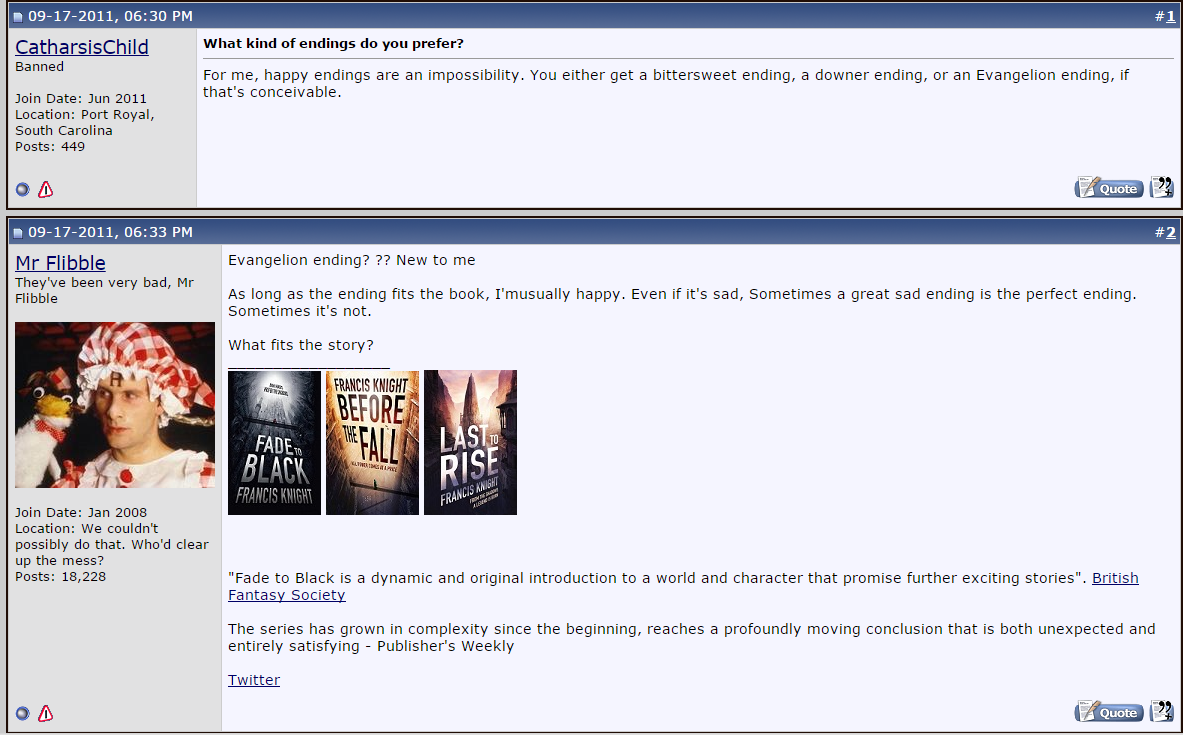The image size is (1183, 735).
Task: Click the 'Posts: 18,228' text
Action: click(x=60, y=577)
